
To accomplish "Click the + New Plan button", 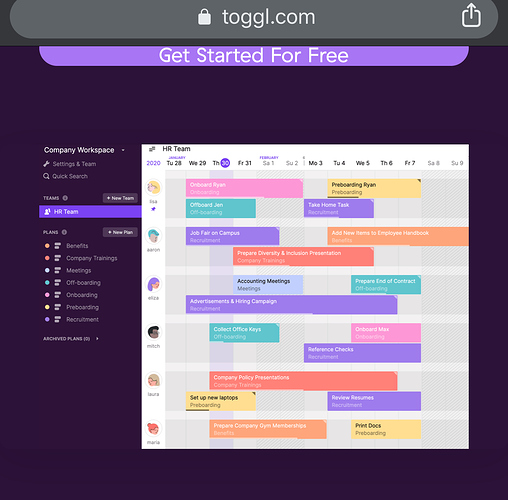I will pyautogui.click(x=120, y=232).
